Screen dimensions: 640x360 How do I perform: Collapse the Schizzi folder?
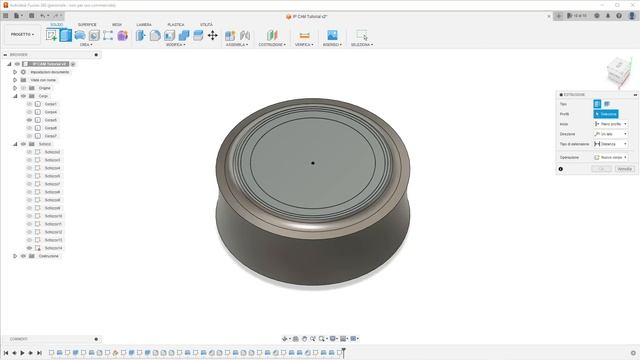coord(15,144)
